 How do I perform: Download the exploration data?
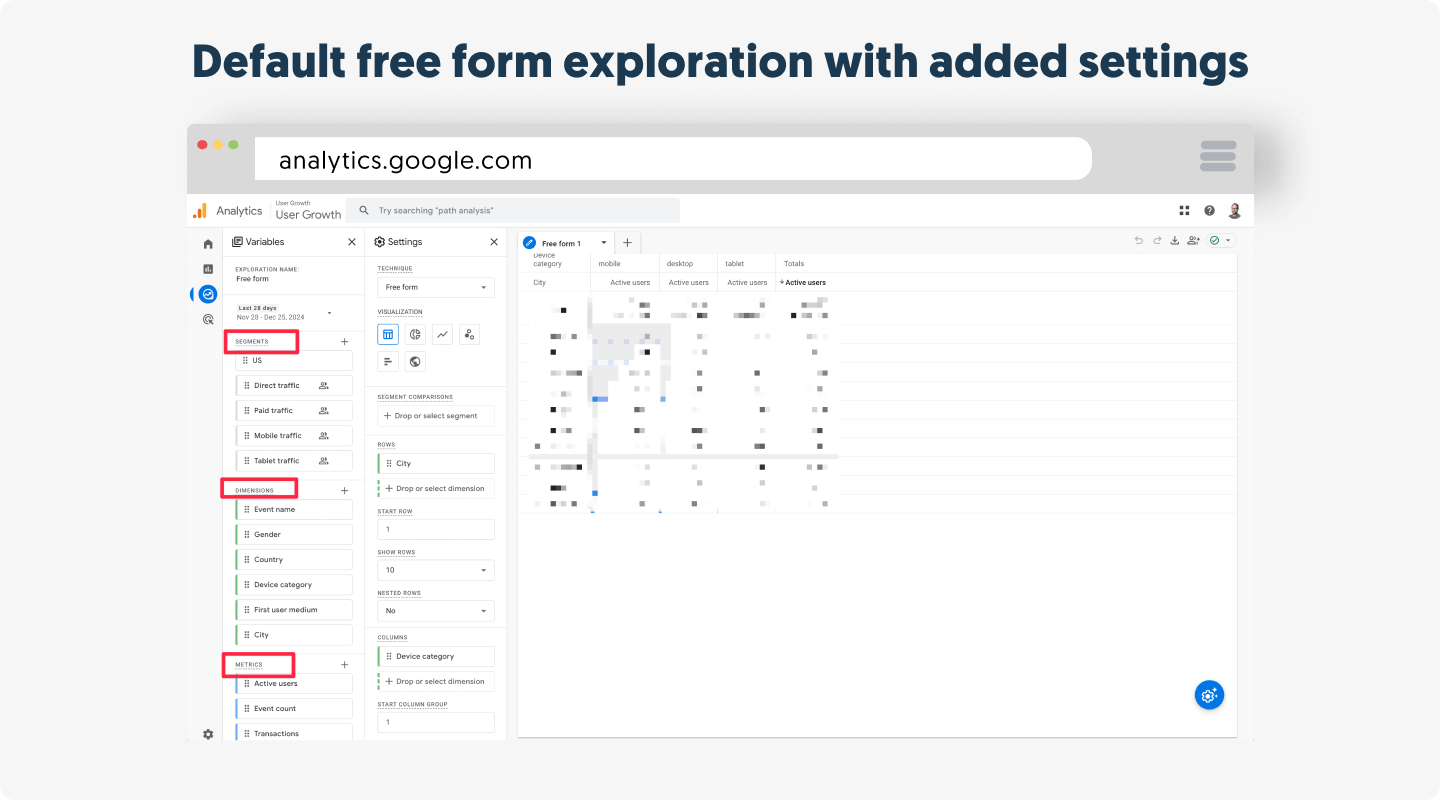(1175, 241)
